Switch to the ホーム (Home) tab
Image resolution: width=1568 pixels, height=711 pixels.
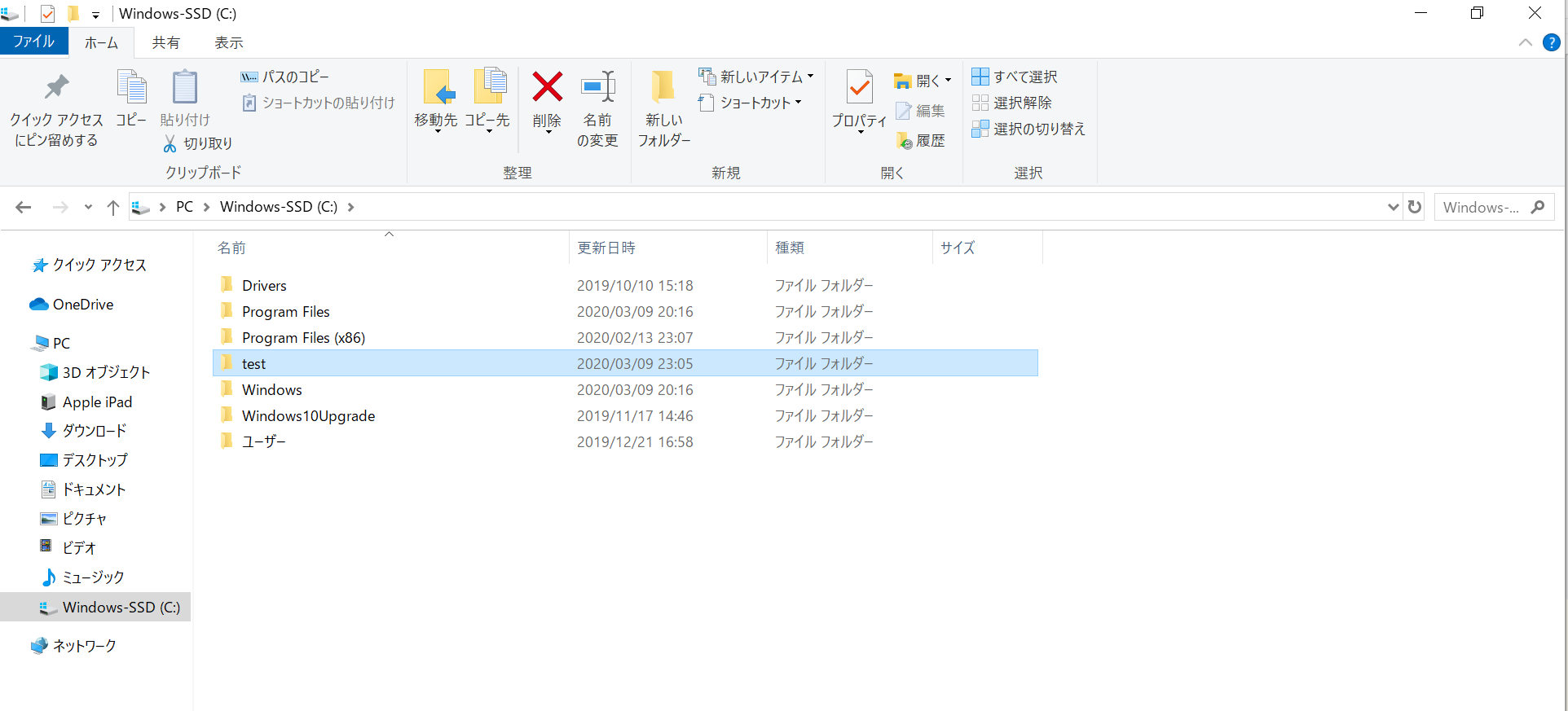tap(101, 42)
